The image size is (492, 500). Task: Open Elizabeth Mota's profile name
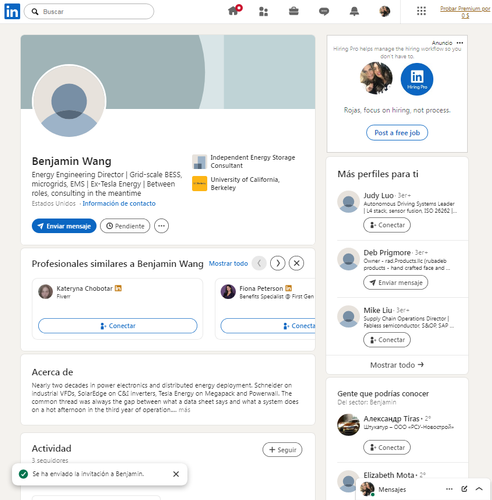tap(389, 475)
